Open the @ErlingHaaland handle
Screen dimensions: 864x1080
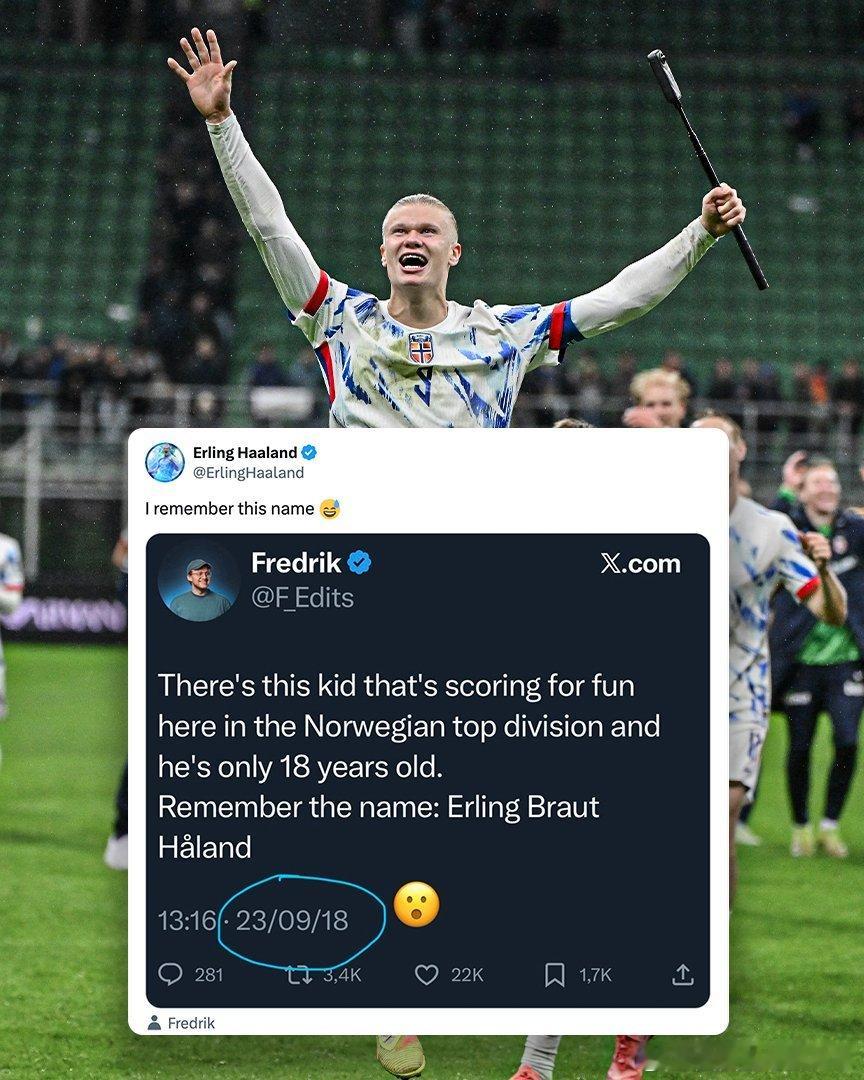(248, 472)
